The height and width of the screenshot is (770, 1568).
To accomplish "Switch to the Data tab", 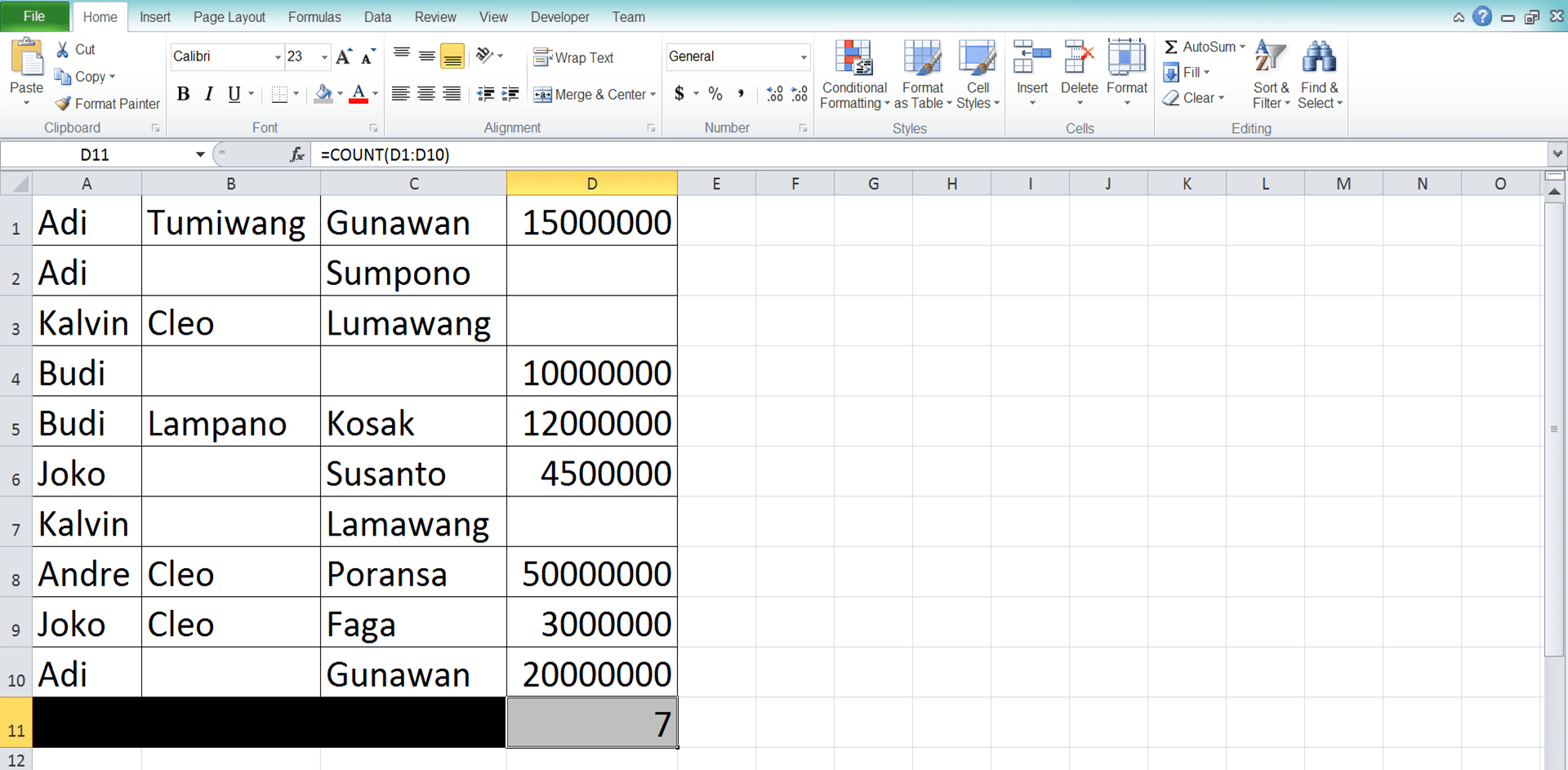I will 377,17.
